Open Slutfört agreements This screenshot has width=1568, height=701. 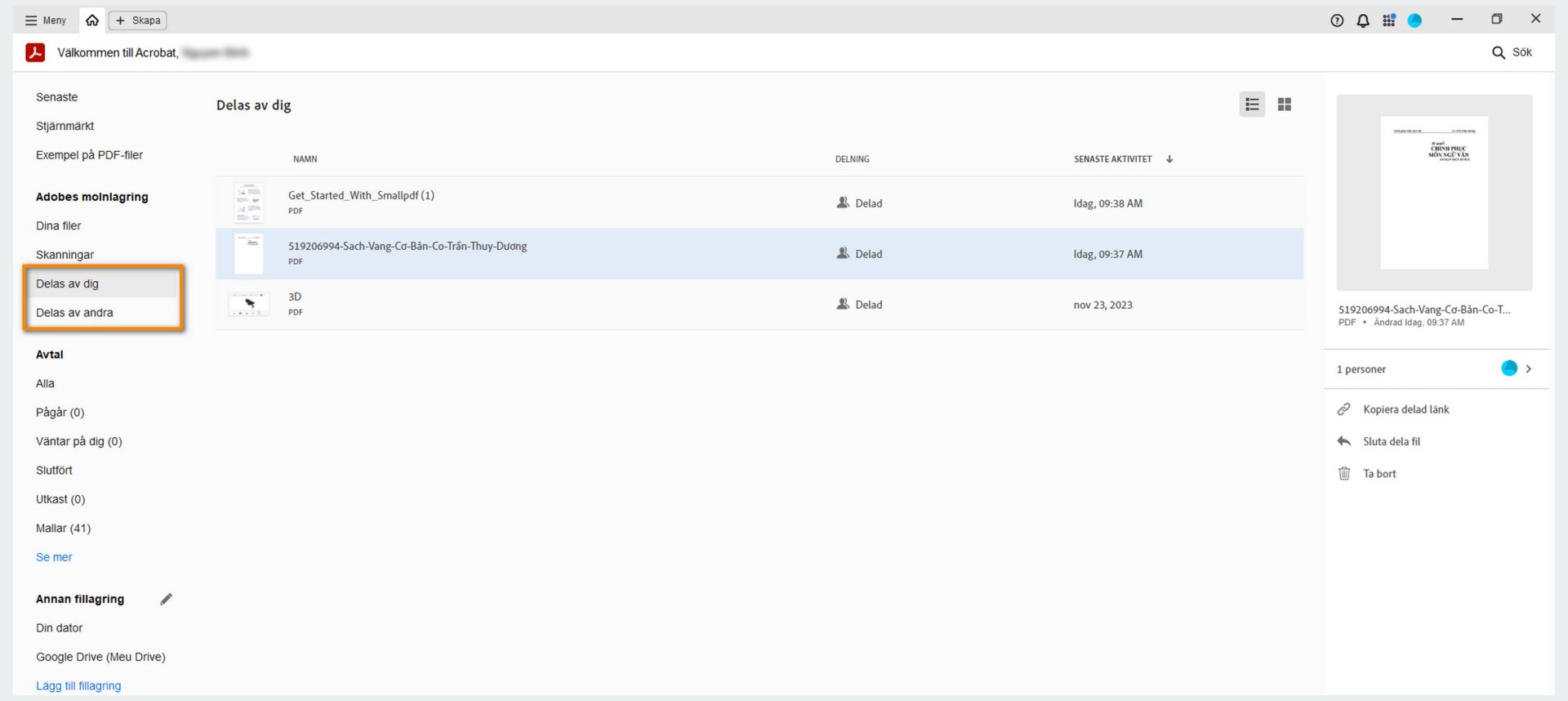click(x=54, y=471)
